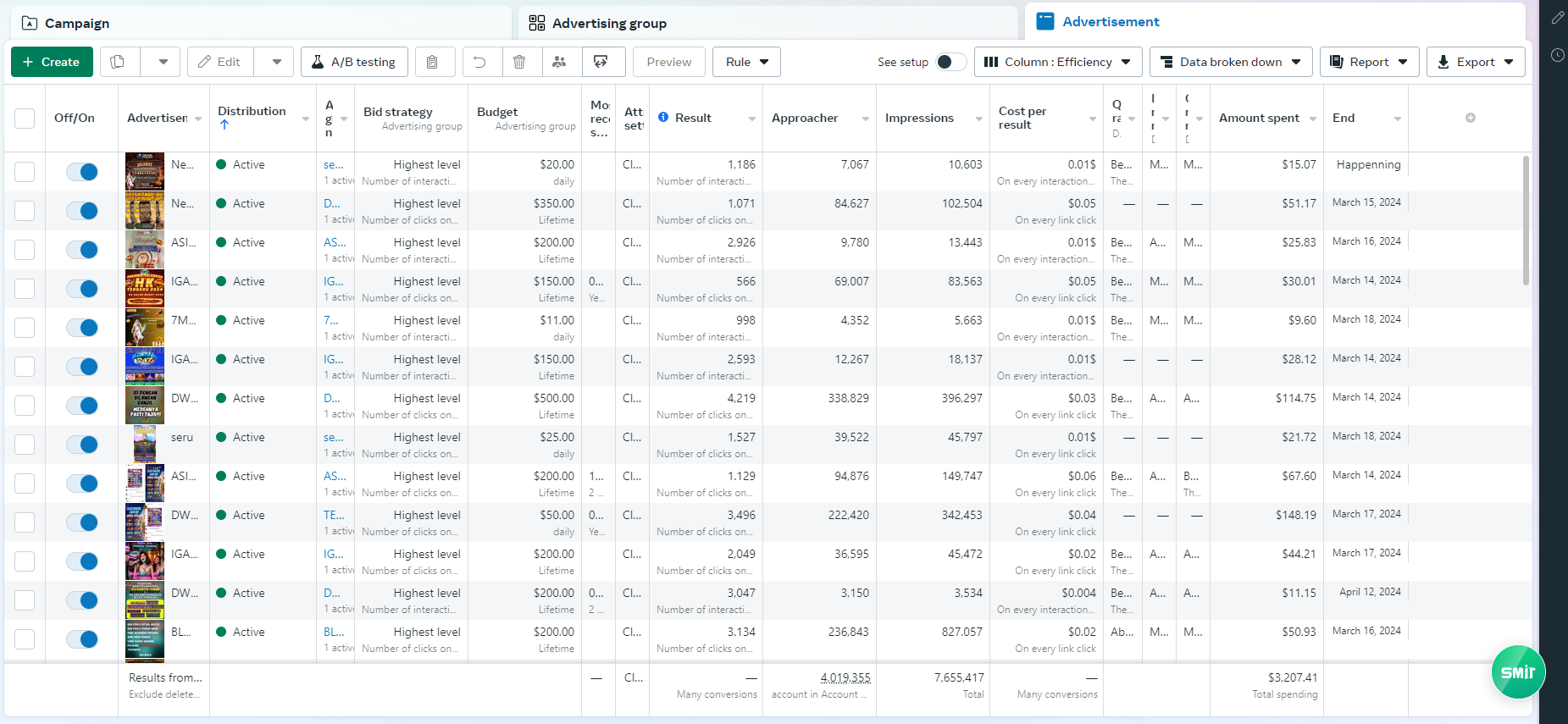
Task: Select the checkbox for the seru ad
Action: click(x=25, y=445)
